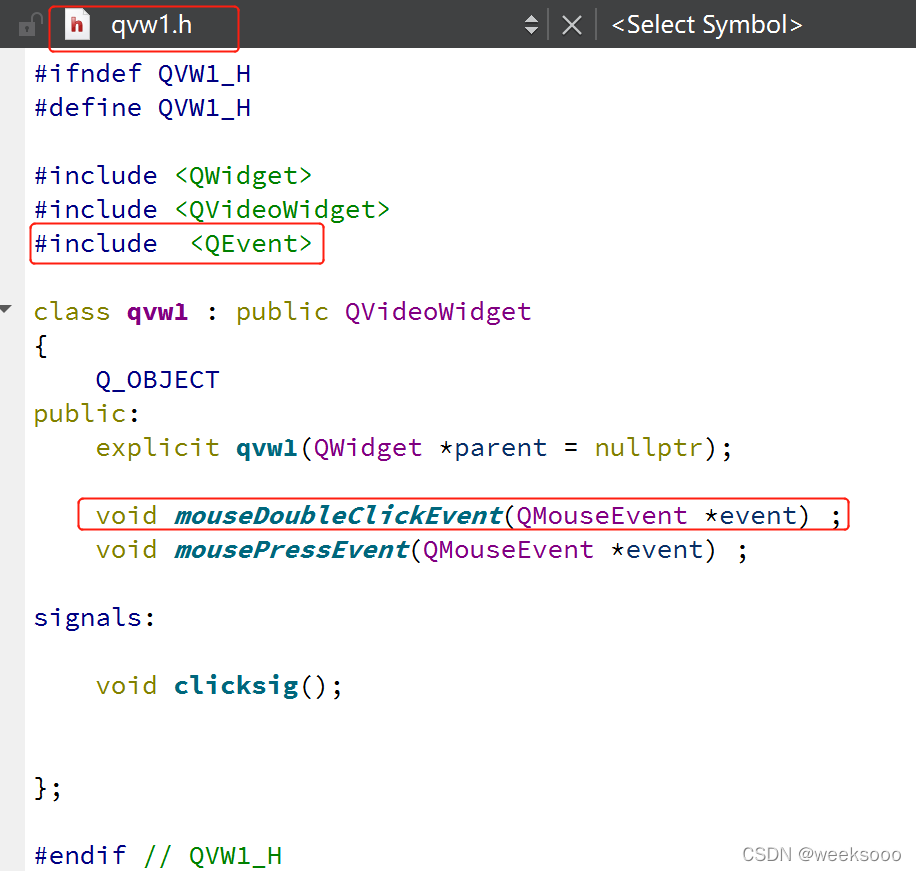
Task: Click the explicit keyword
Action: pyautogui.click(x=158, y=448)
